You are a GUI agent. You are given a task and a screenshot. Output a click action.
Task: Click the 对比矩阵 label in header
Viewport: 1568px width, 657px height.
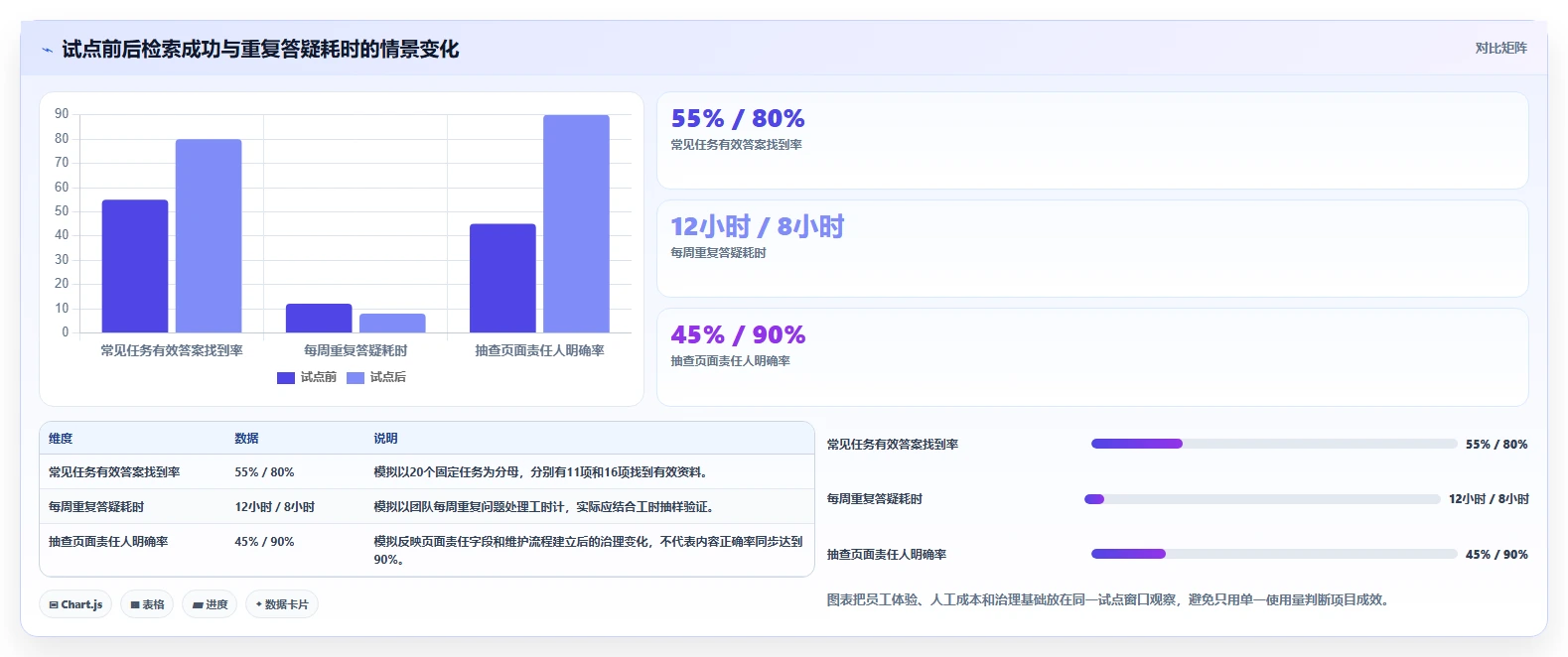1500,48
